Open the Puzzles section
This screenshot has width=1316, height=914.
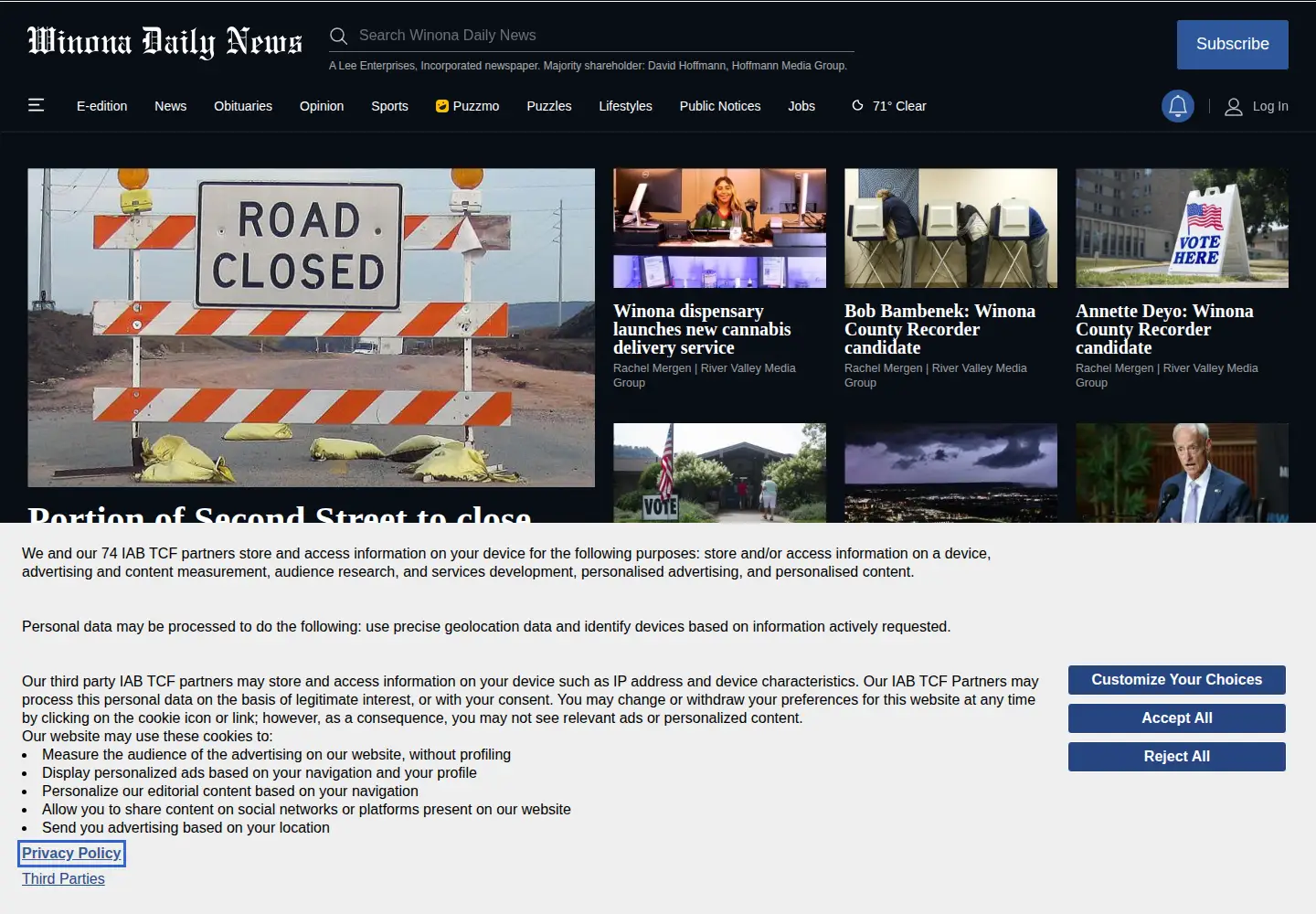coord(549,106)
